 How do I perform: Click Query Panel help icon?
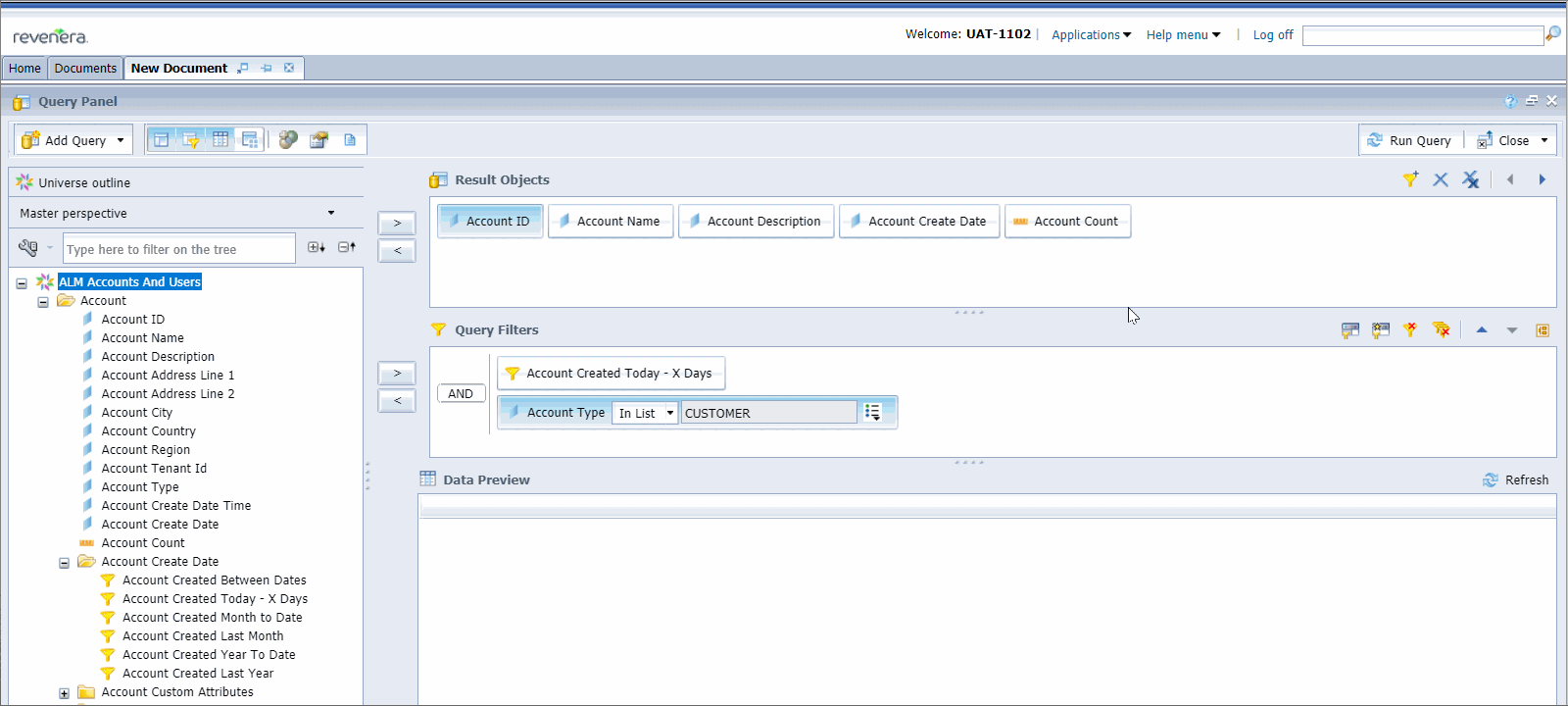point(1510,101)
